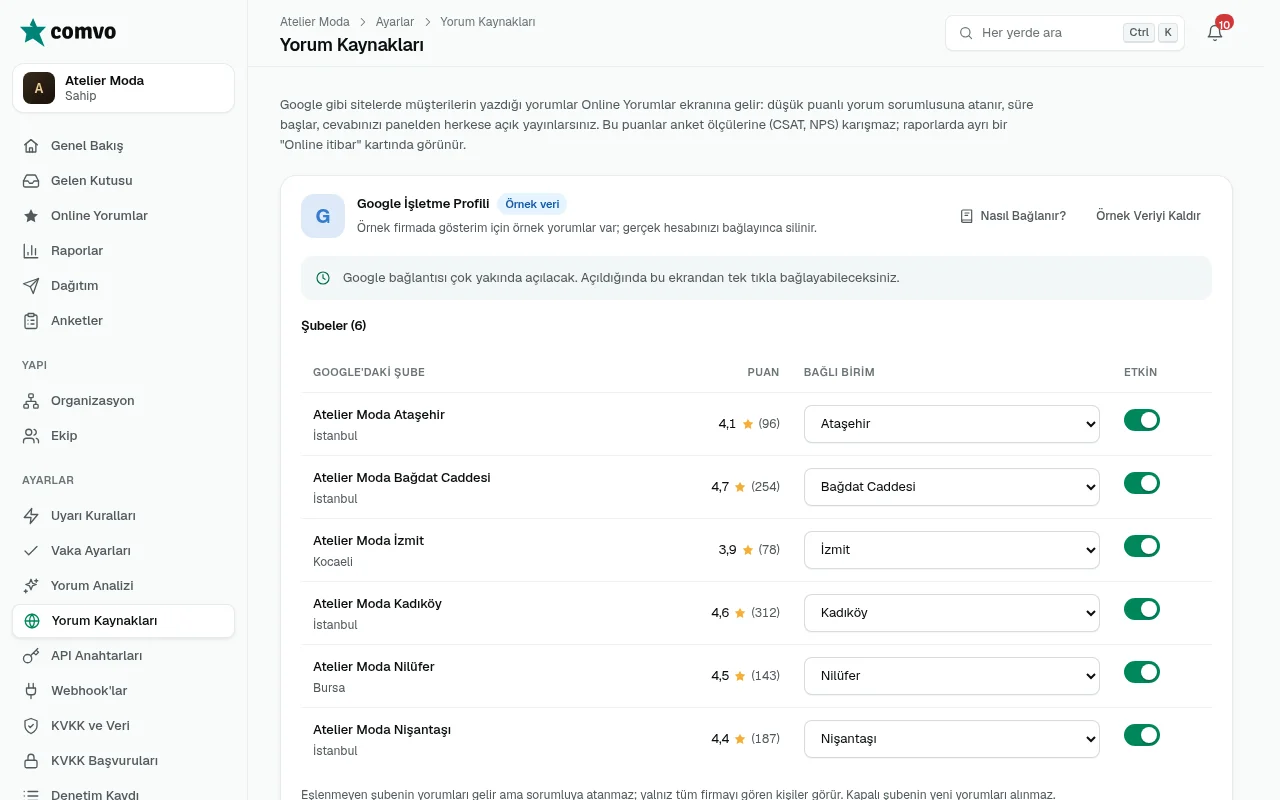Click the Örnek veri badge
The height and width of the screenshot is (800, 1280).
(532, 204)
